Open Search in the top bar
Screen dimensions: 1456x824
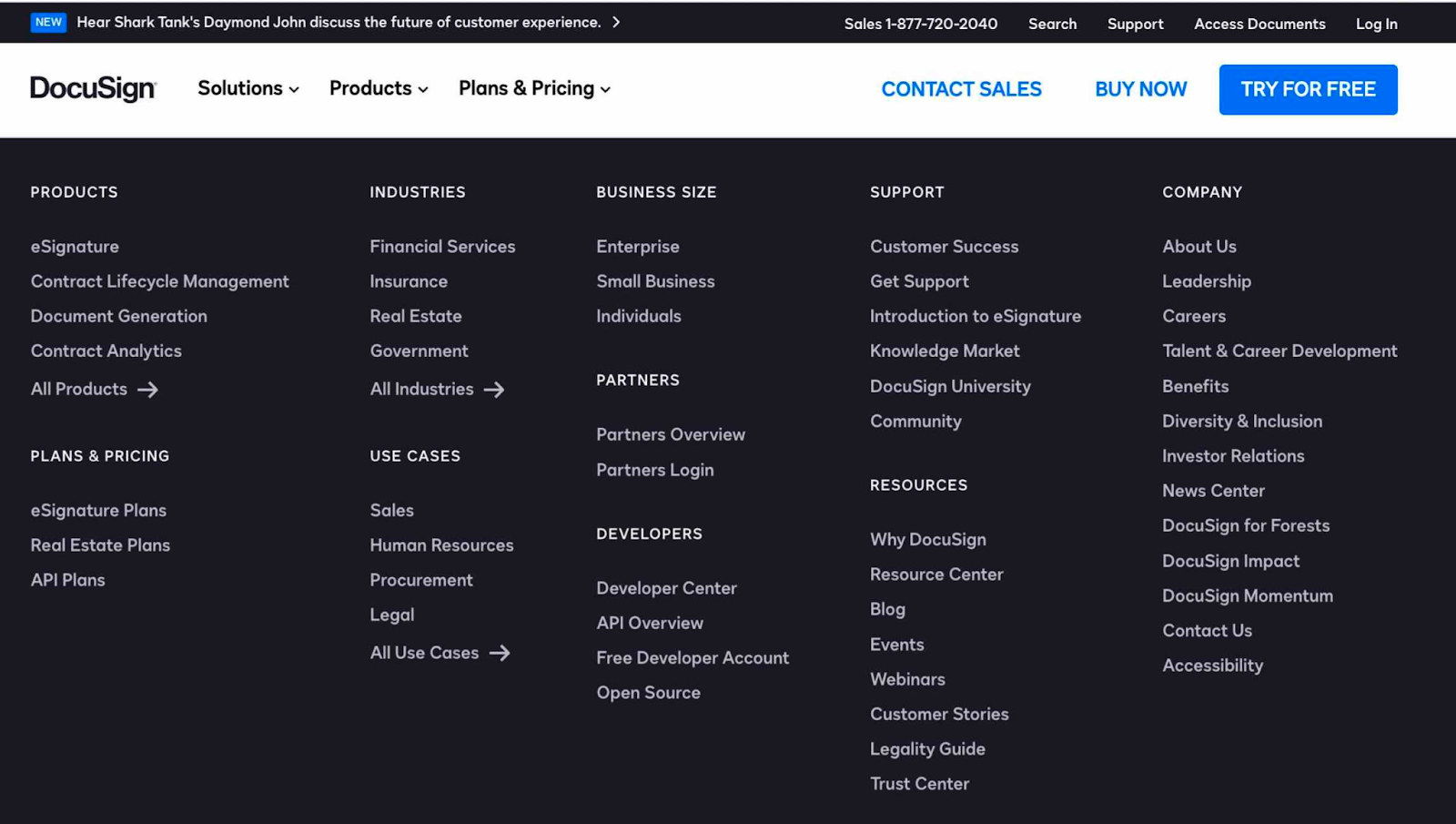(1052, 24)
